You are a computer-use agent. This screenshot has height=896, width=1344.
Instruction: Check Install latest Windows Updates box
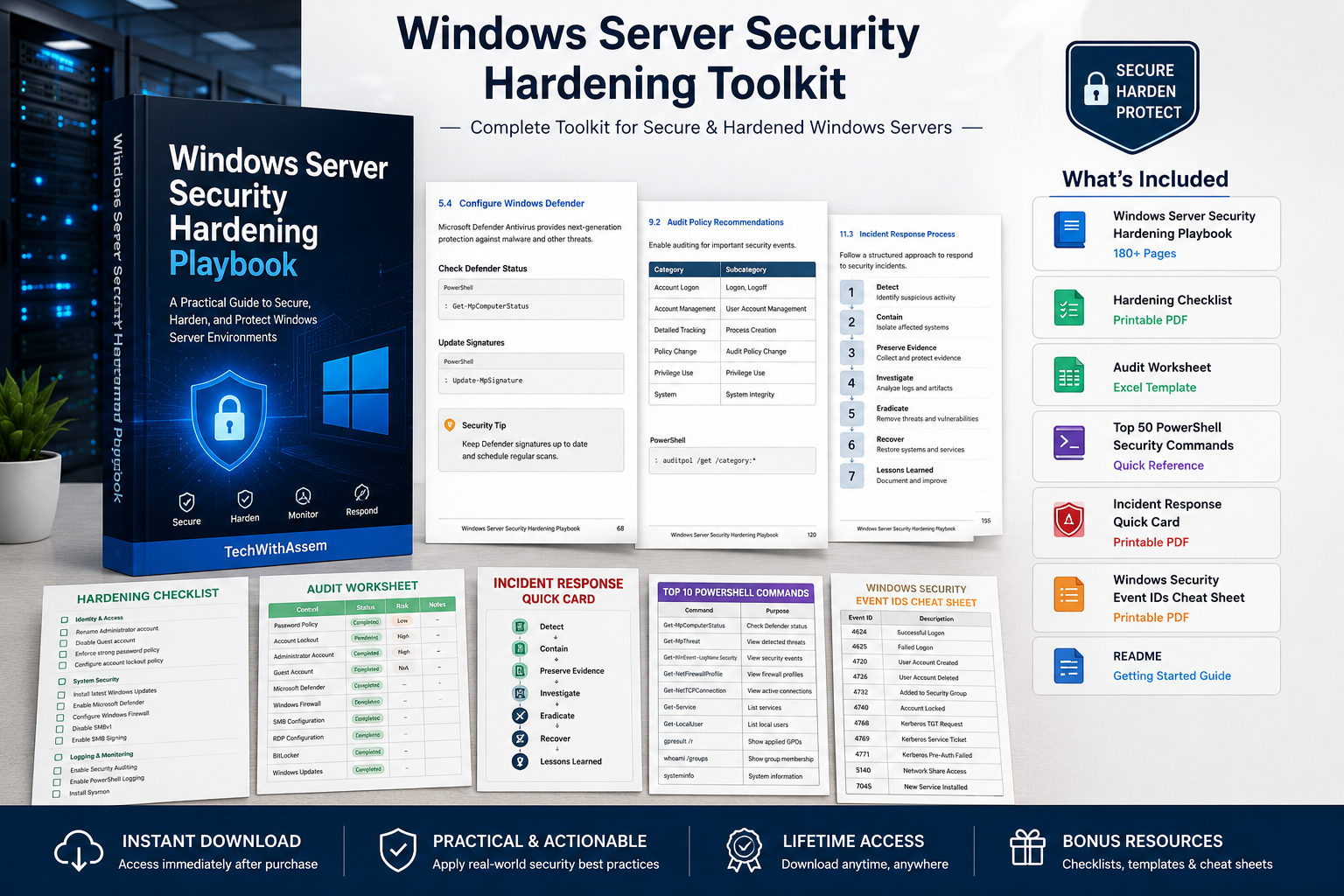click(61, 695)
